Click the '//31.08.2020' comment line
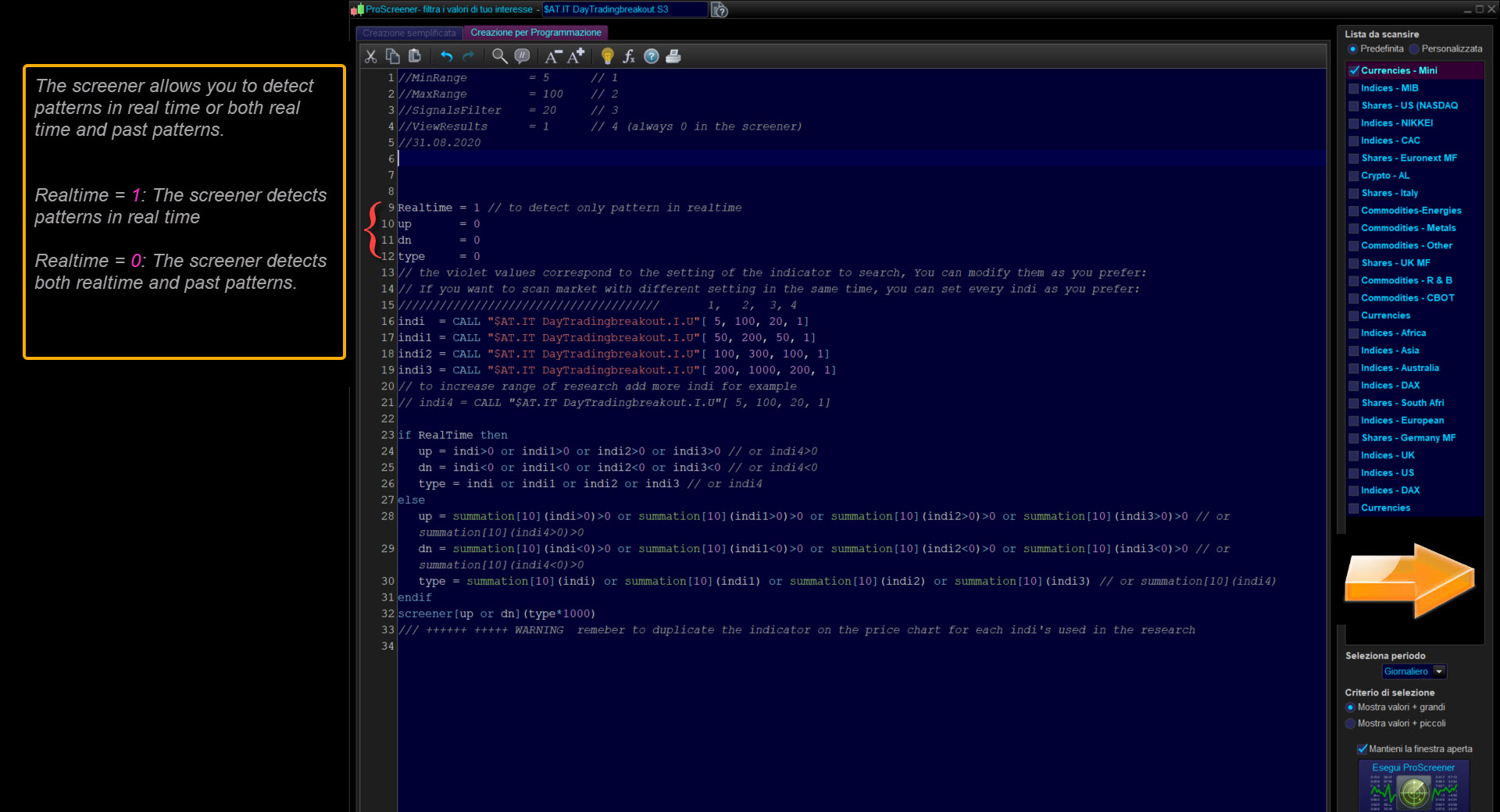1500x812 pixels. tap(439, 143)
